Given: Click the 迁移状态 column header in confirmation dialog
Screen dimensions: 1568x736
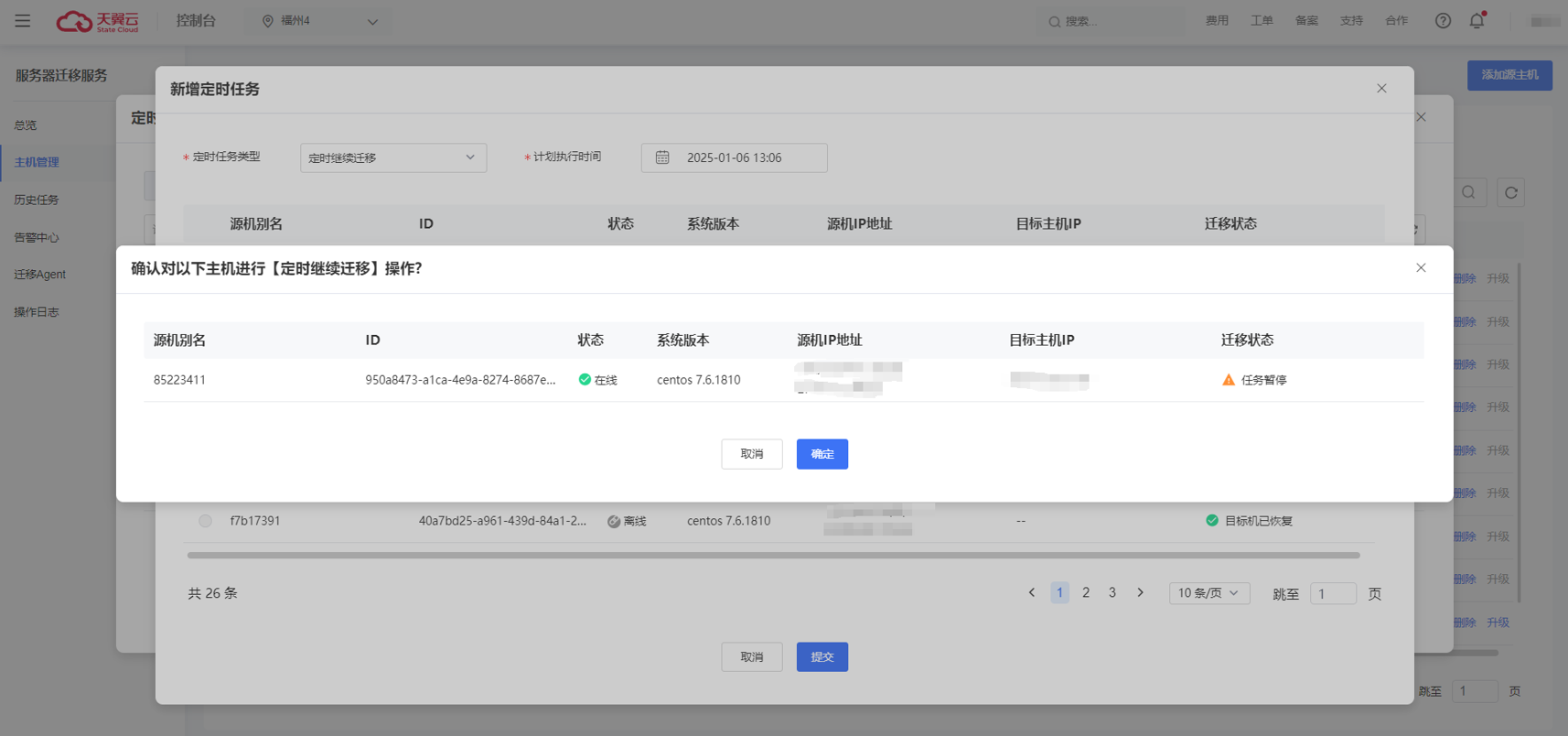Looking at the screenshot, I should pos(1247,341).
